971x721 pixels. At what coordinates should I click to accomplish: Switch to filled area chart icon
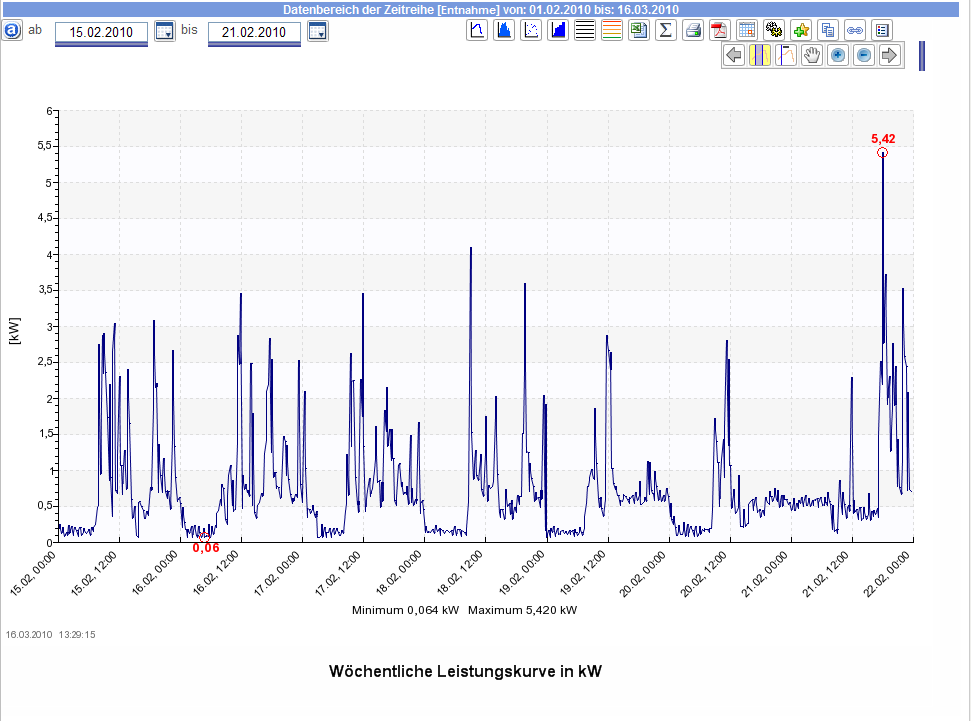click(505, 30)
